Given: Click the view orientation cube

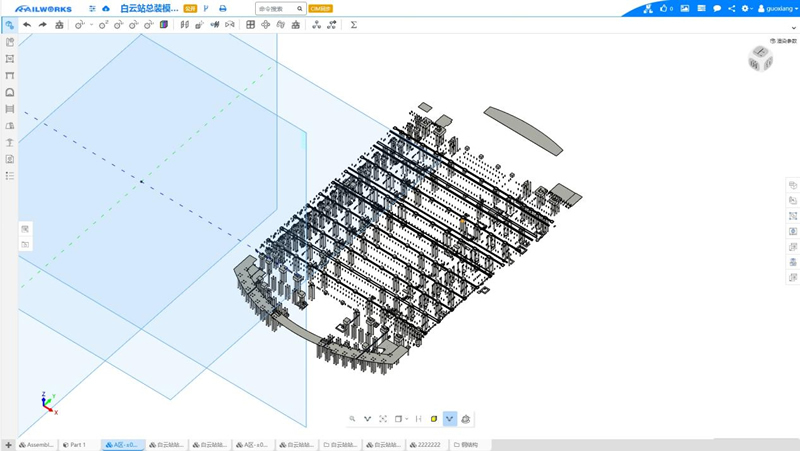Looking at the screenshot, I should (760, 60).
